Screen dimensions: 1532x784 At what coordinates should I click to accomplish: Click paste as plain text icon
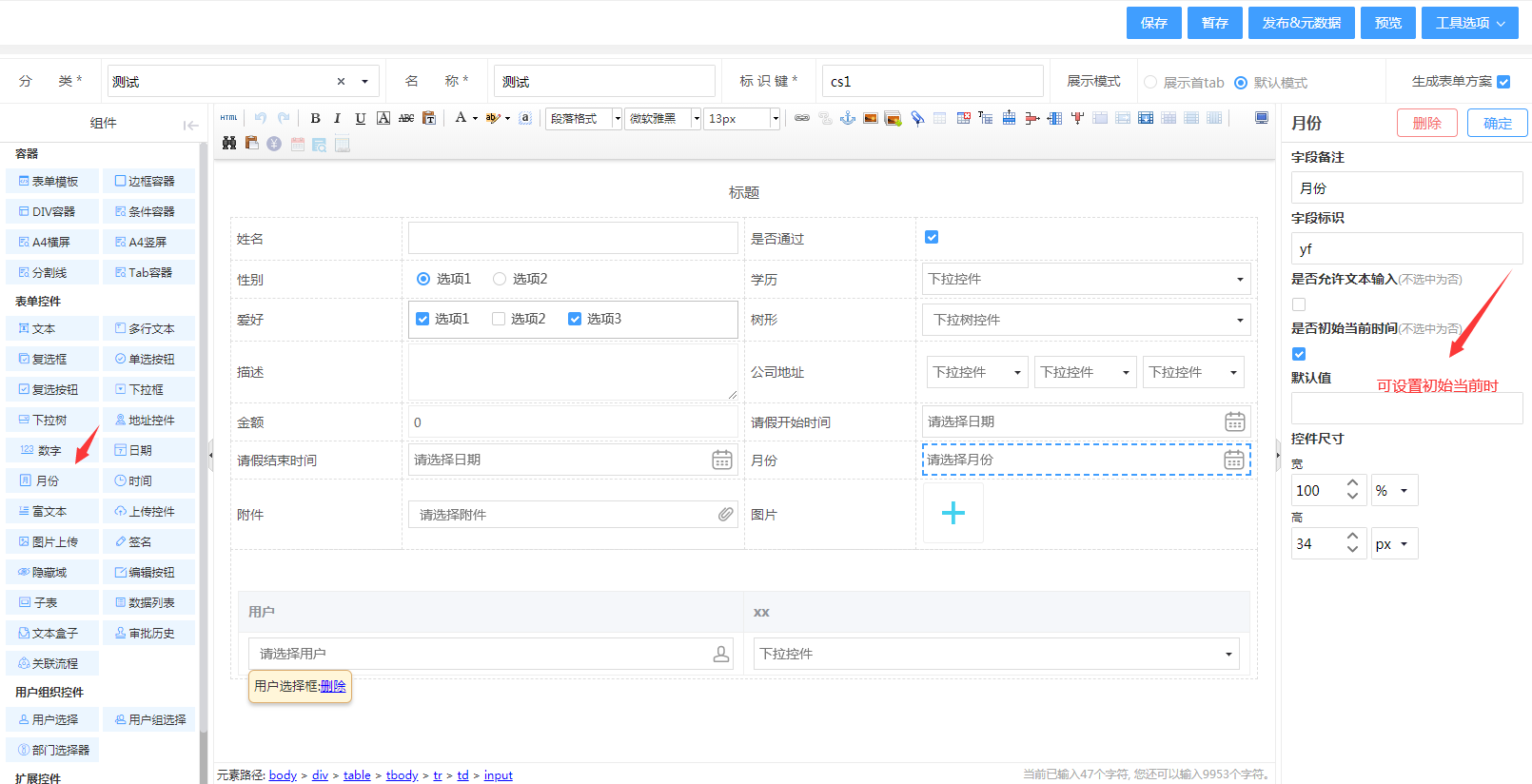(x=429, y=118)
